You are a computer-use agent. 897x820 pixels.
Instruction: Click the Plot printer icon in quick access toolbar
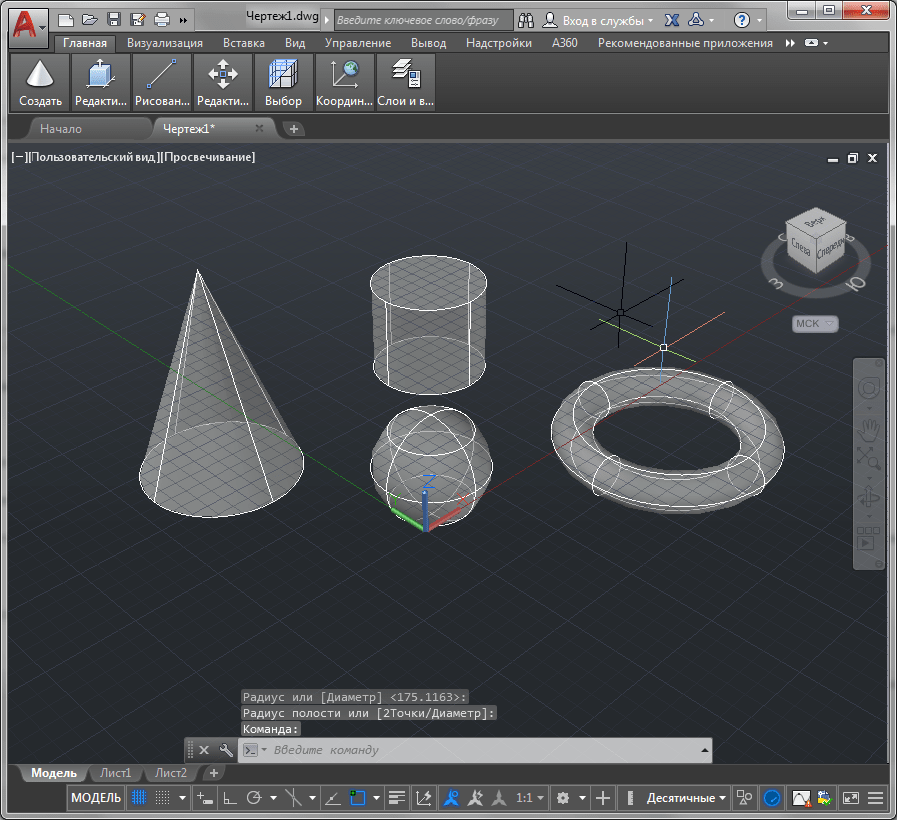point(161,19)
